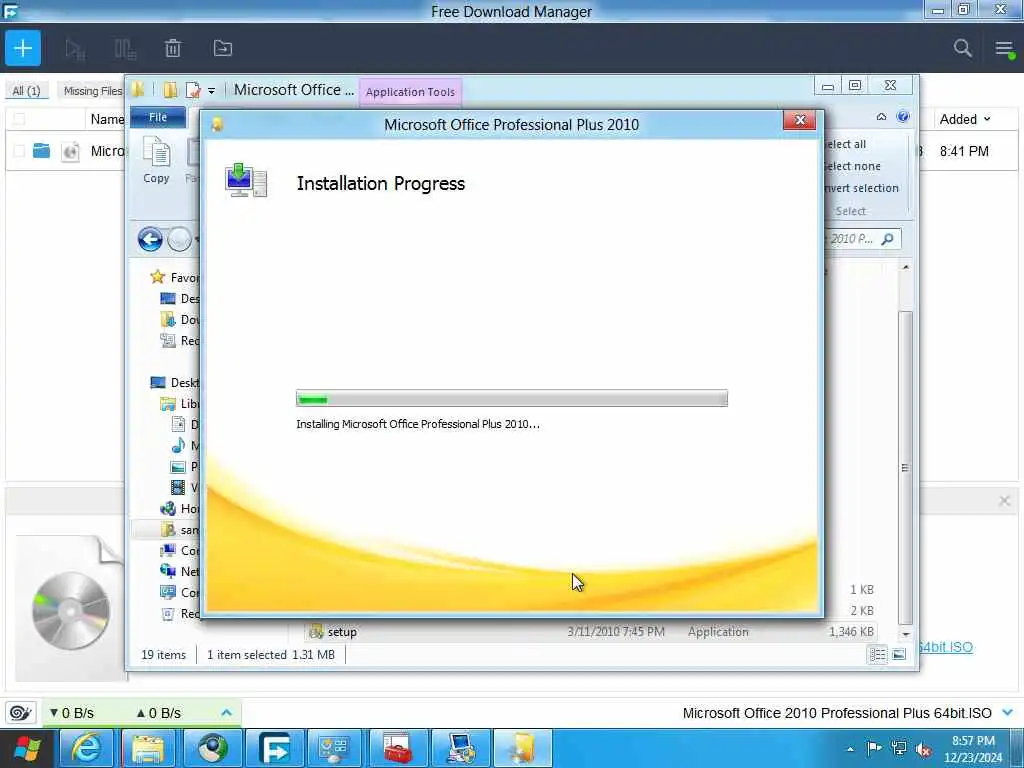Show hidden tray icons arrow

850,750
